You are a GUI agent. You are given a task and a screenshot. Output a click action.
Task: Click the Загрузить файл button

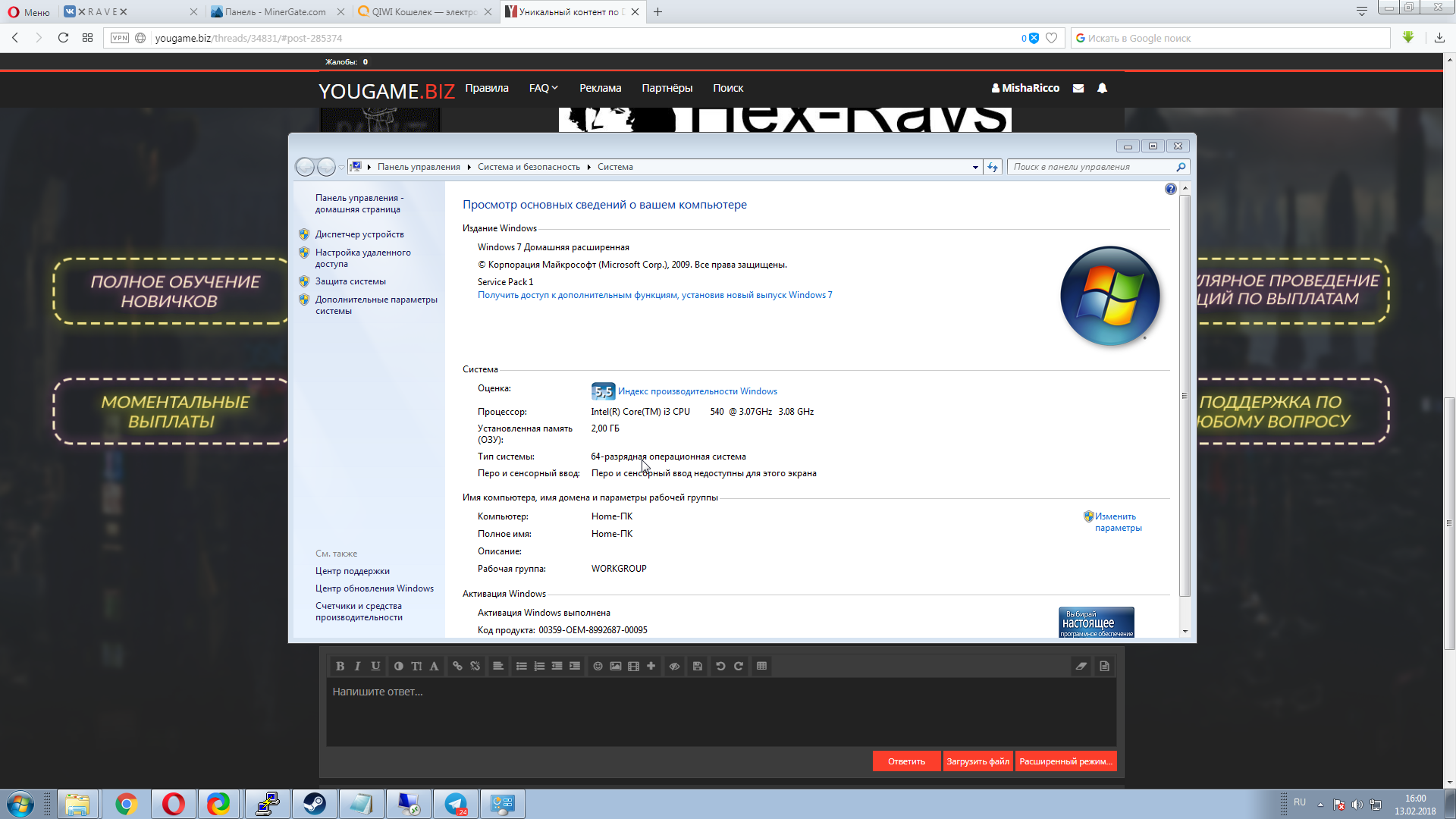[977, 761]
